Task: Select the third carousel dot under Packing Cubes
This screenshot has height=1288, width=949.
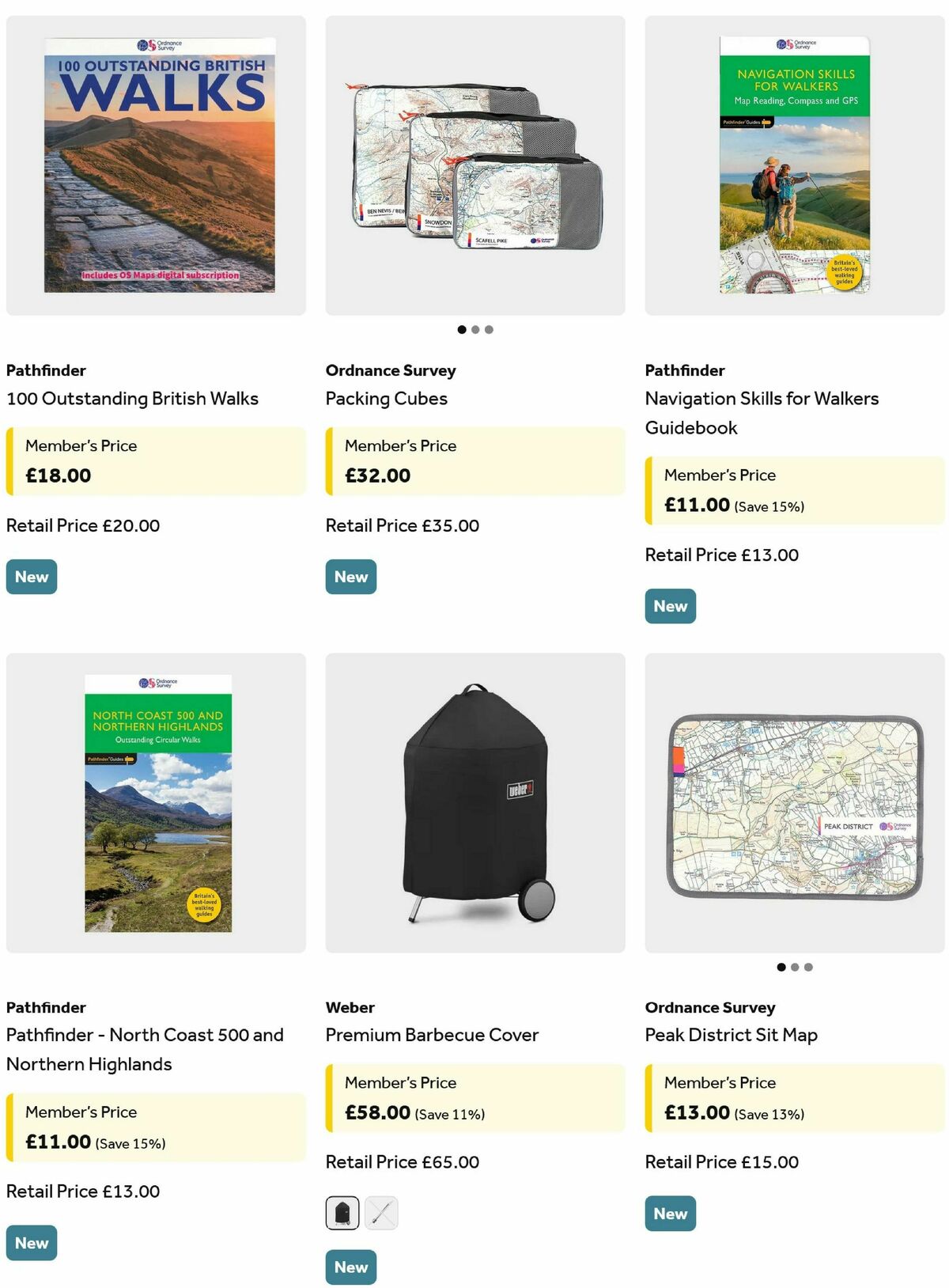Action: (x=490, y=329)
